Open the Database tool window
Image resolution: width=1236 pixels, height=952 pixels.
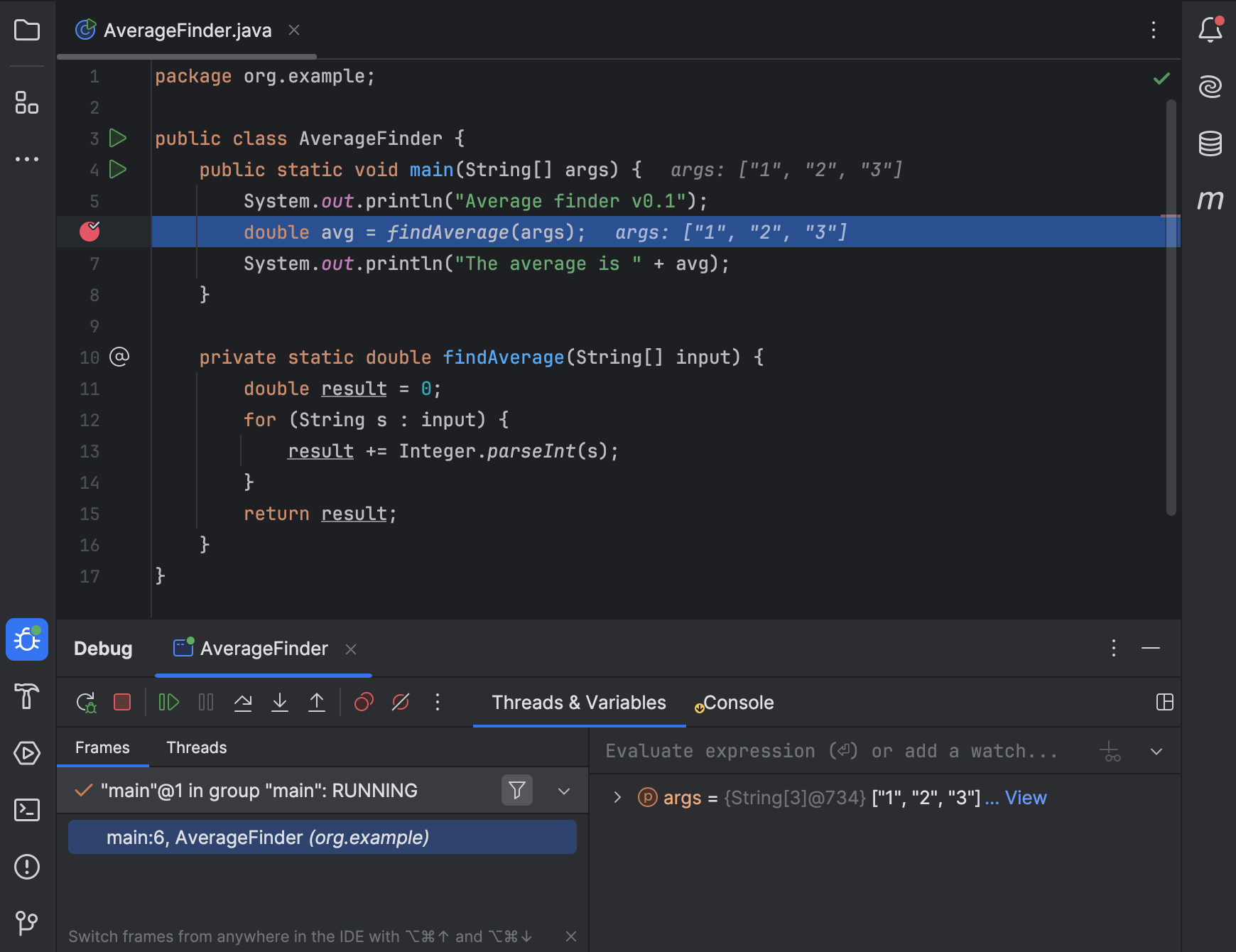[1210, 143]
